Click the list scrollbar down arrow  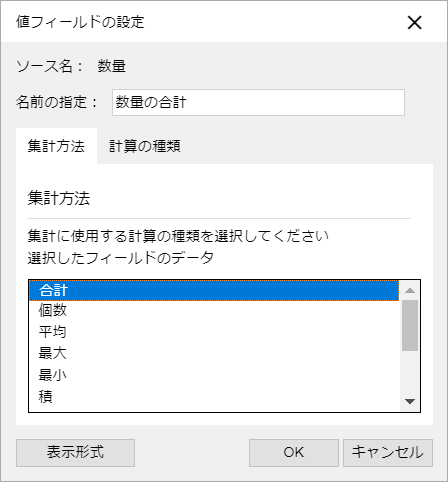point(410,401)
